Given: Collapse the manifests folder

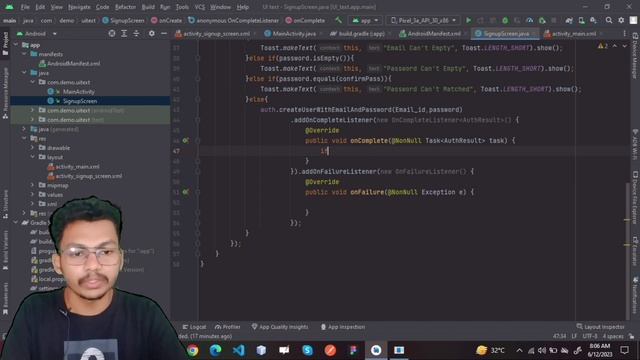Looking at the screenshot, I should coord(24,54).
